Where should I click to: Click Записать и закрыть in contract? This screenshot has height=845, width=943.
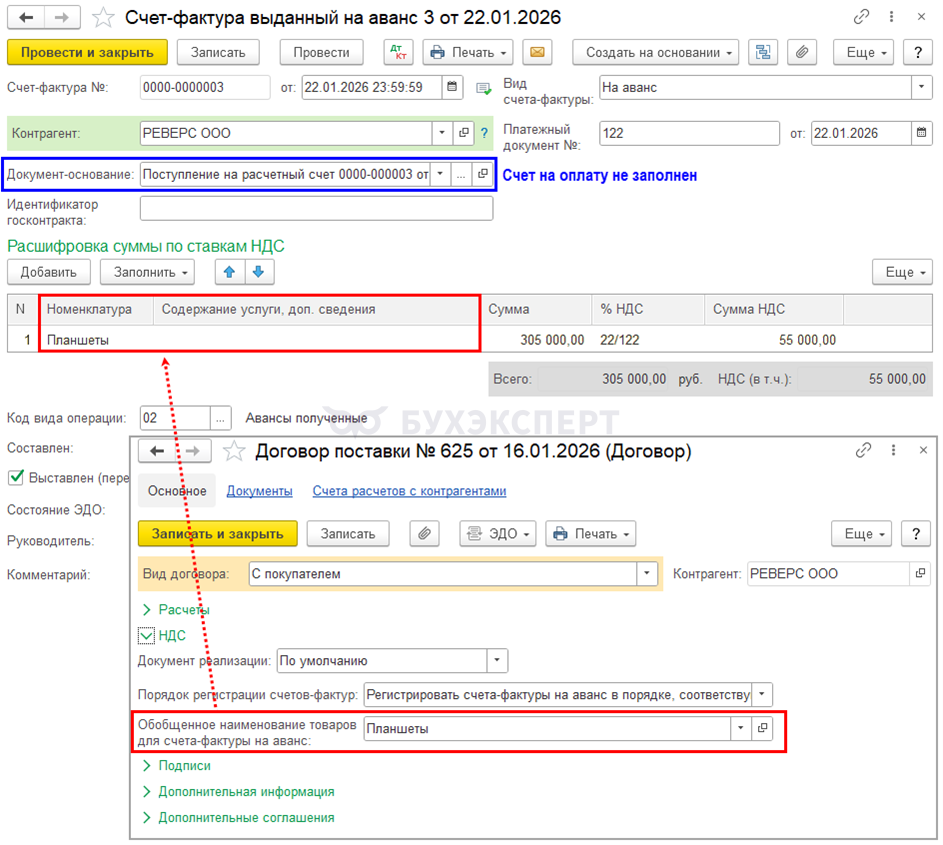tap(218, 533)
